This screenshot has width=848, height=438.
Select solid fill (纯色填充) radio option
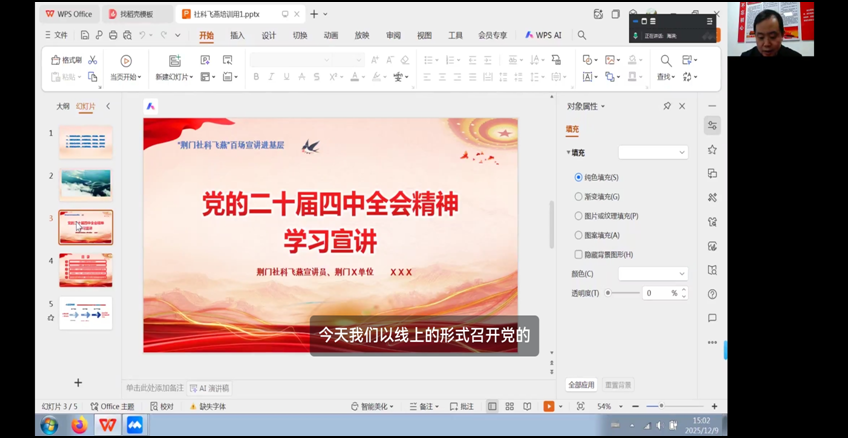[579, 177]
